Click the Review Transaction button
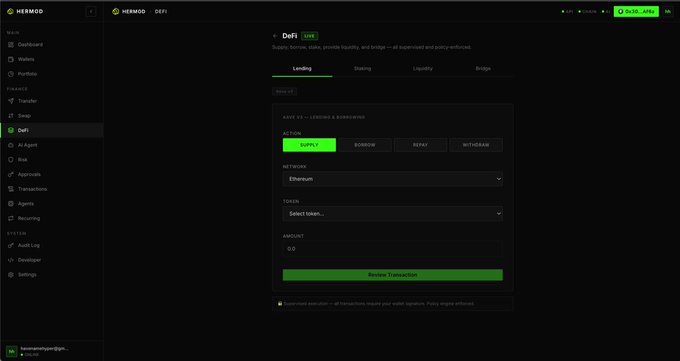Viewport: 680px width, 361px height. (392, 275)
